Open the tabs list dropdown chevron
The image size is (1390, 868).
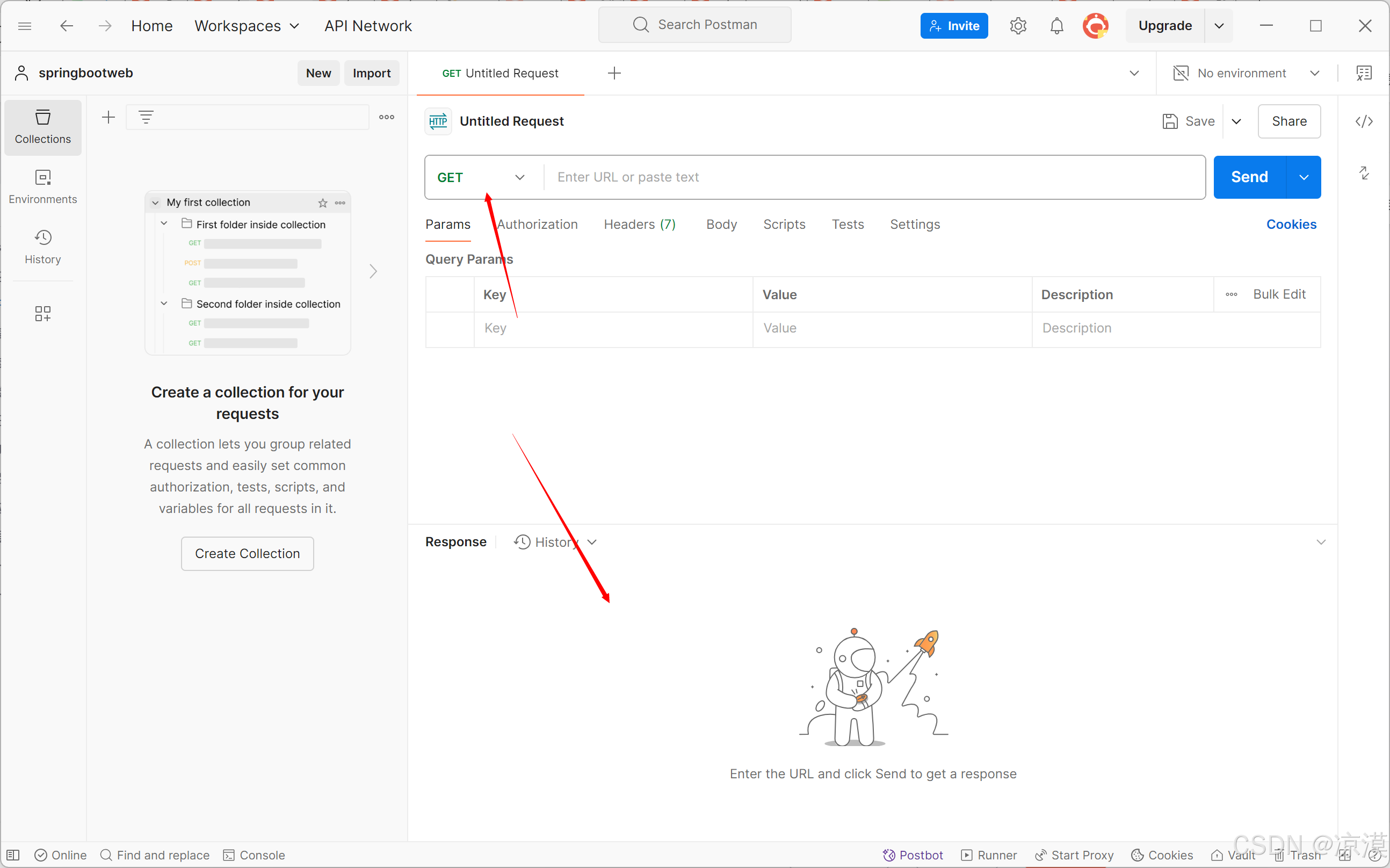pyautogui.click(x=1134, y=73)
